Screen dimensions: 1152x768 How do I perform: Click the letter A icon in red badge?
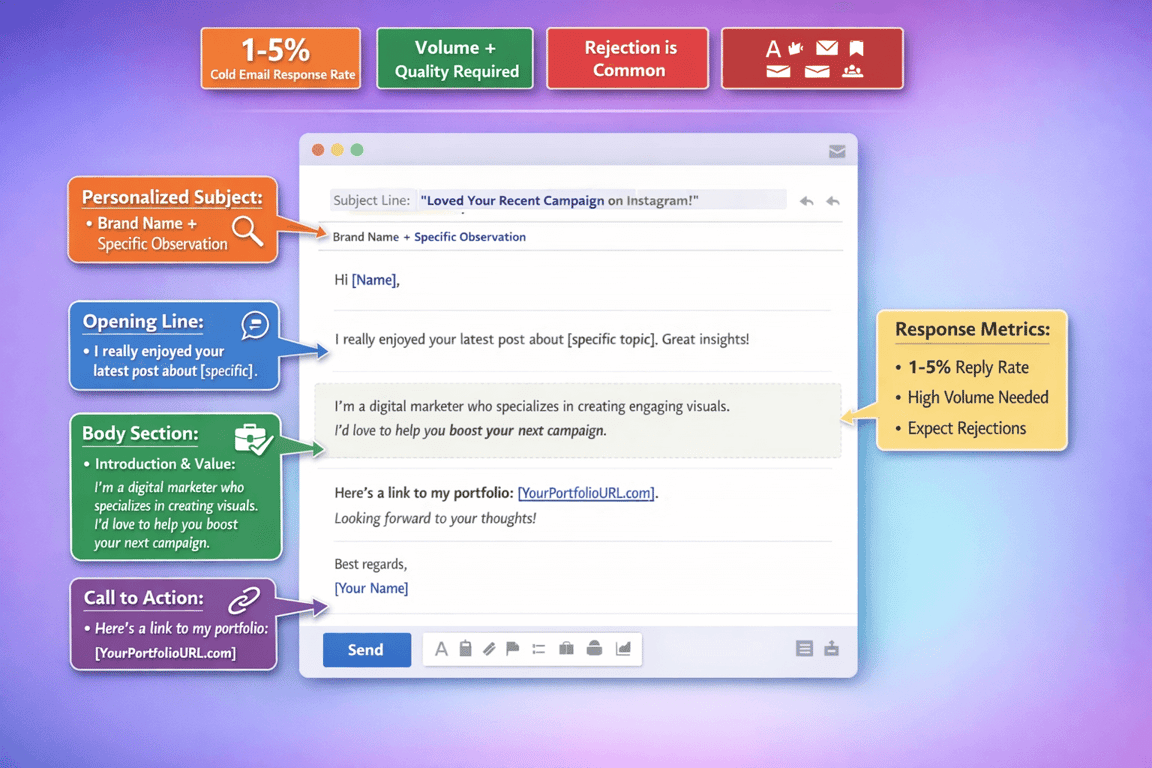(773, 49)
